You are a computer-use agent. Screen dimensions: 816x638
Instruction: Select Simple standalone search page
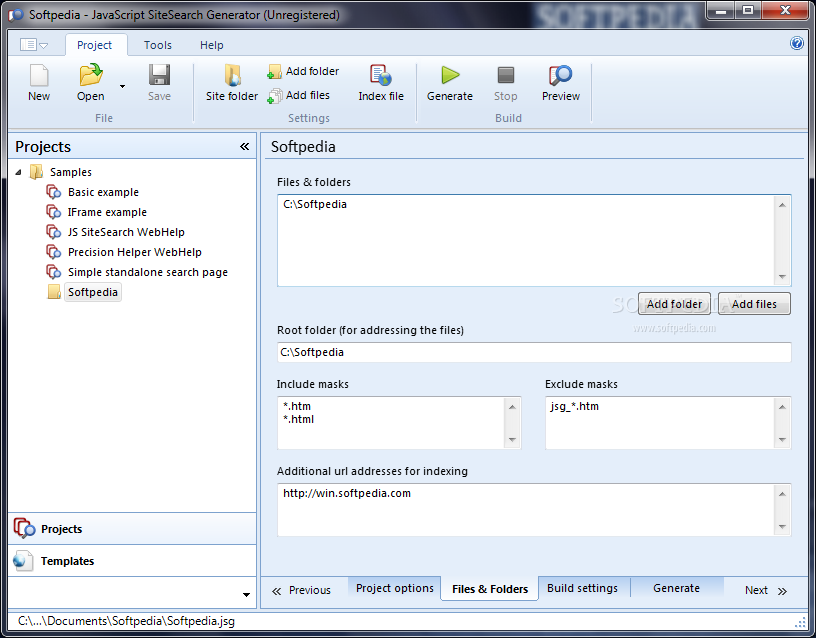click(x=148, y=272)
